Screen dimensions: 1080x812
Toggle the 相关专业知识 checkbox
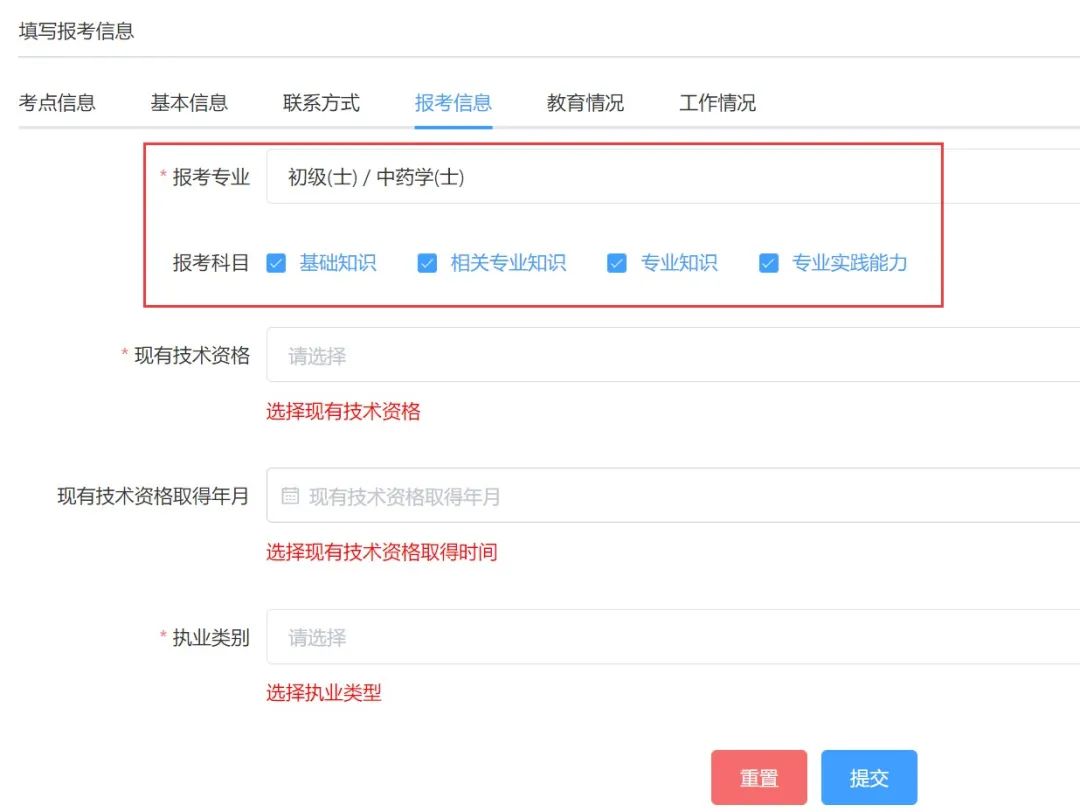pyautogui.click(x=427, y=263)
